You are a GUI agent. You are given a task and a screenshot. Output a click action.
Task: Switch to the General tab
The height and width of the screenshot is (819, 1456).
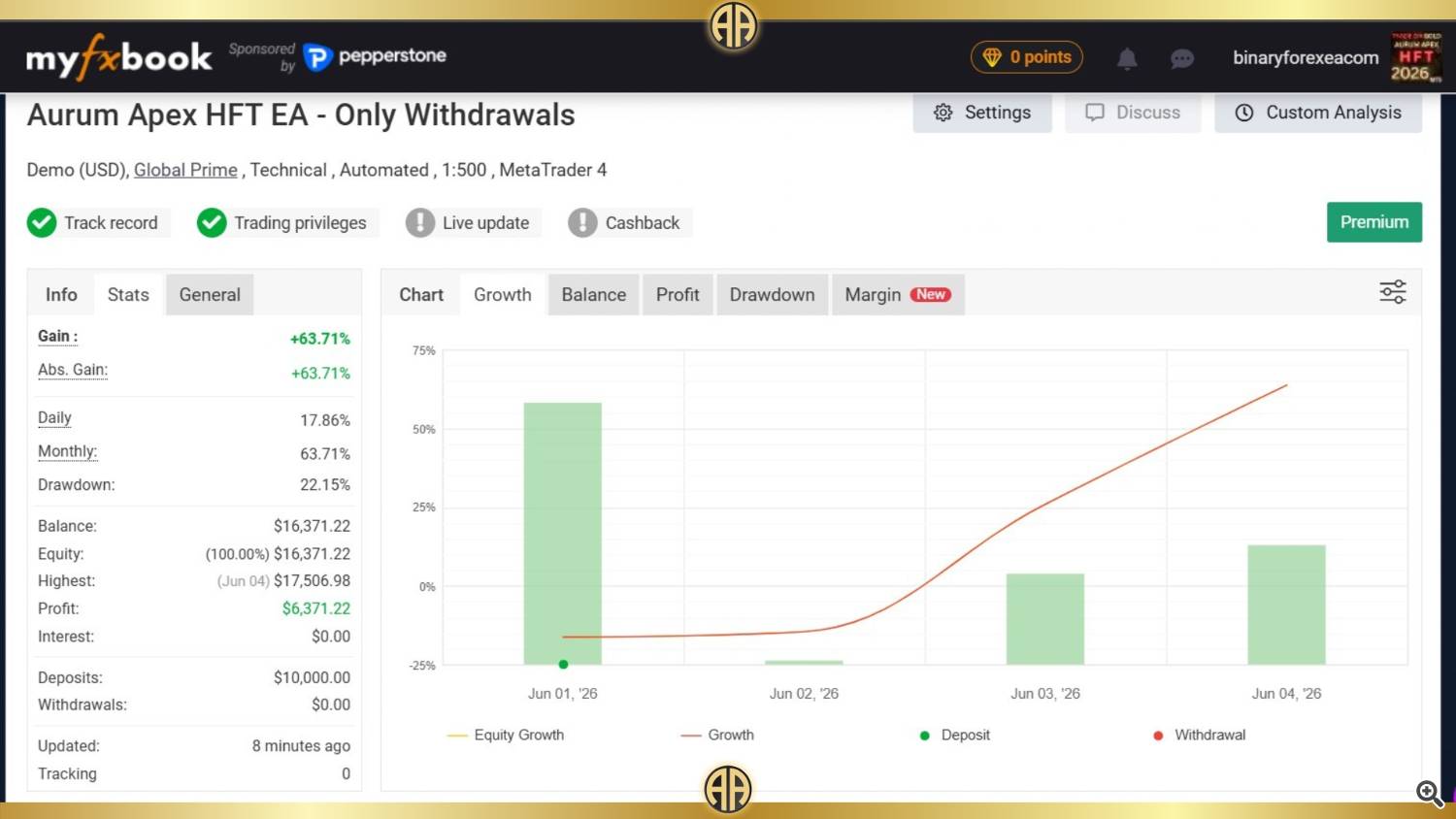pyautogui.click(x=210, y=295)
